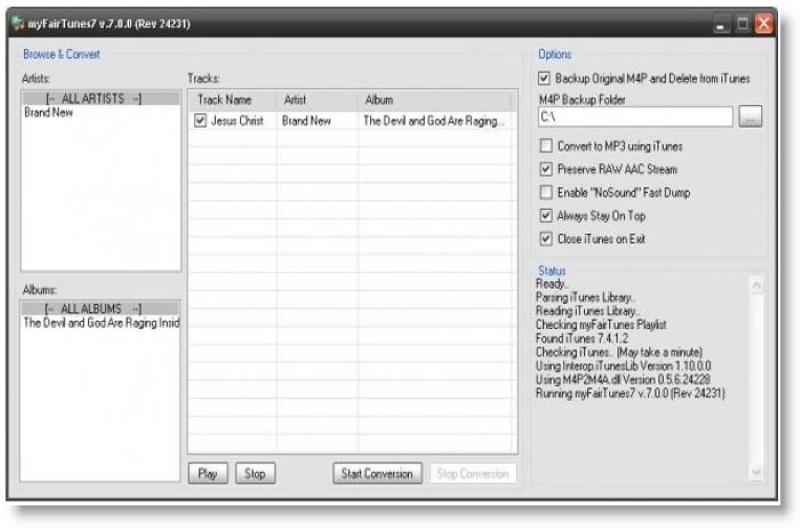
Task: Select ALL ARTISTS in the Artists list
Action: (100, 98)
